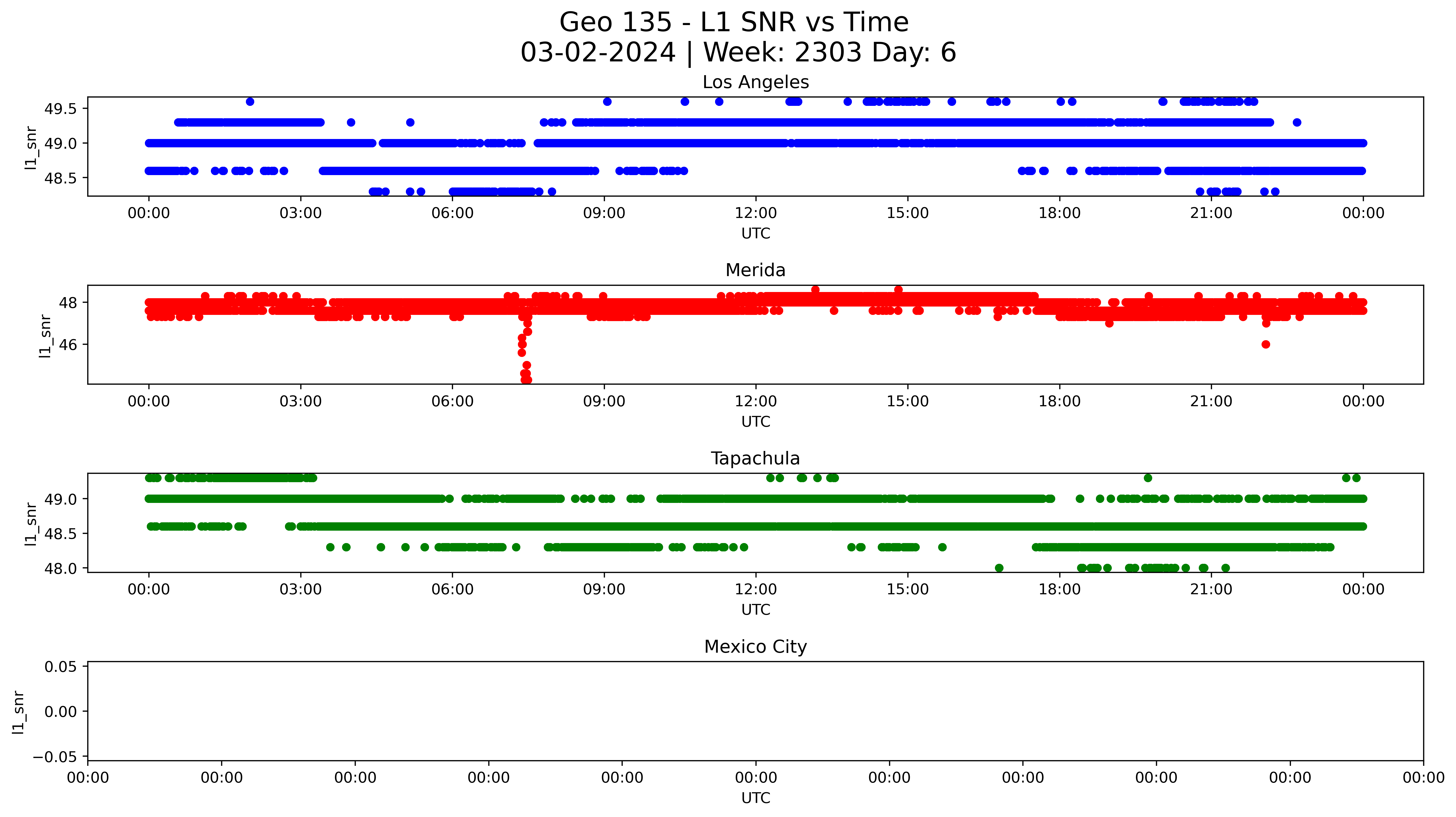This screenshot has height=817, width=1456.
Task: Click the isolated red point at 46 in Merida plot
Action: tap(1266, 344)
